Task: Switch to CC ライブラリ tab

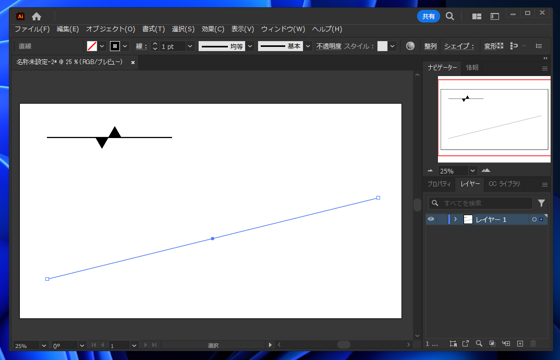Action: [x=504, y=184]
